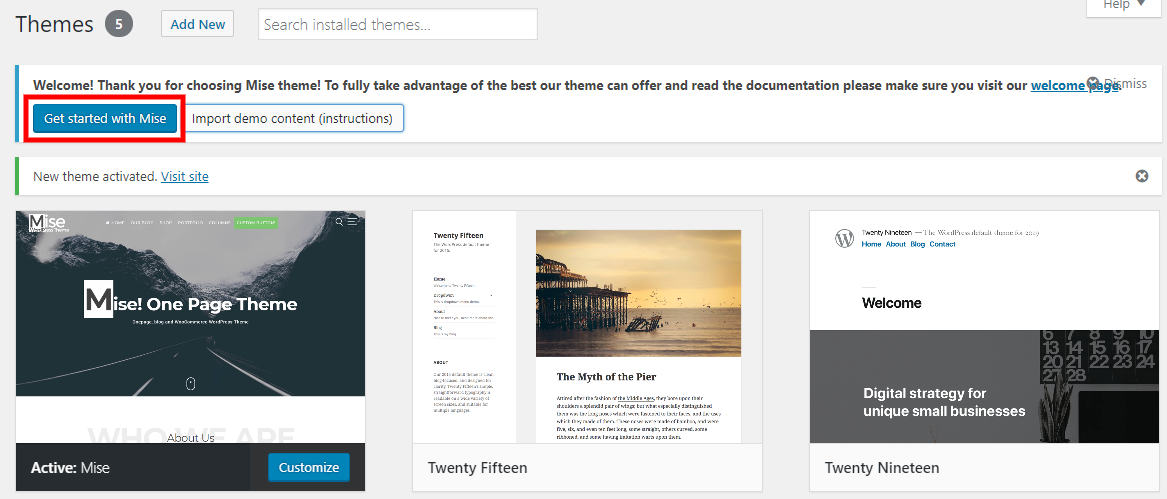This screenshot has width=1167, height=499.
Task: Click the WordPress logo in Twenty Nineteen preview
Action: point(845,238)
